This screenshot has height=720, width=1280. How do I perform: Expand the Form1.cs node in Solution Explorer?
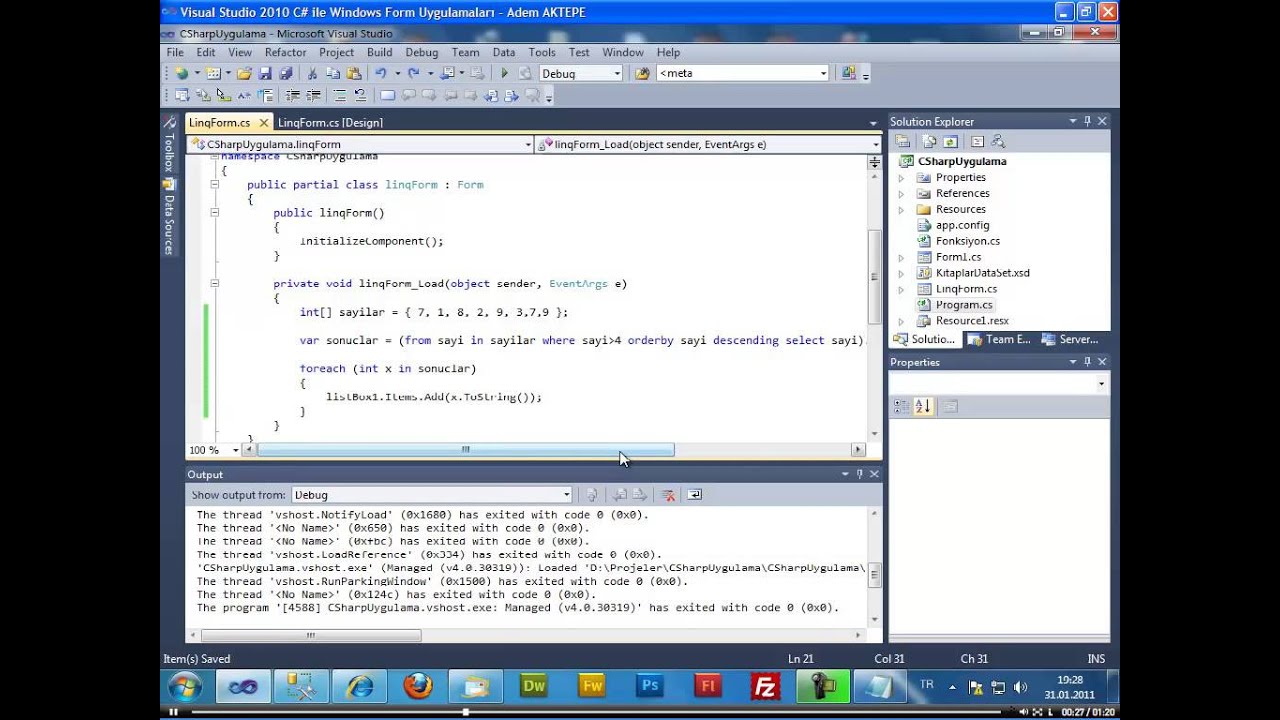click(901, 258)
